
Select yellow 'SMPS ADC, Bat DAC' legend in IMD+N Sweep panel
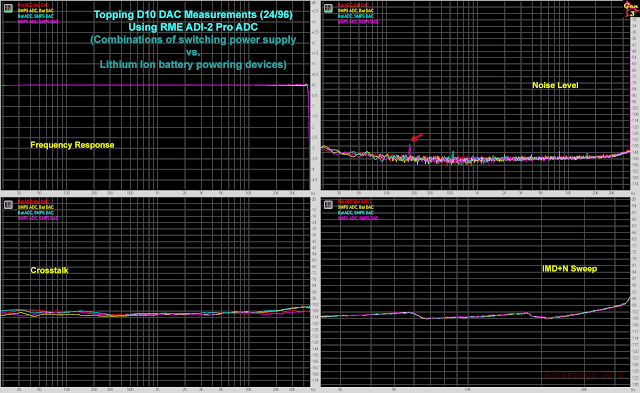(356, 207)
